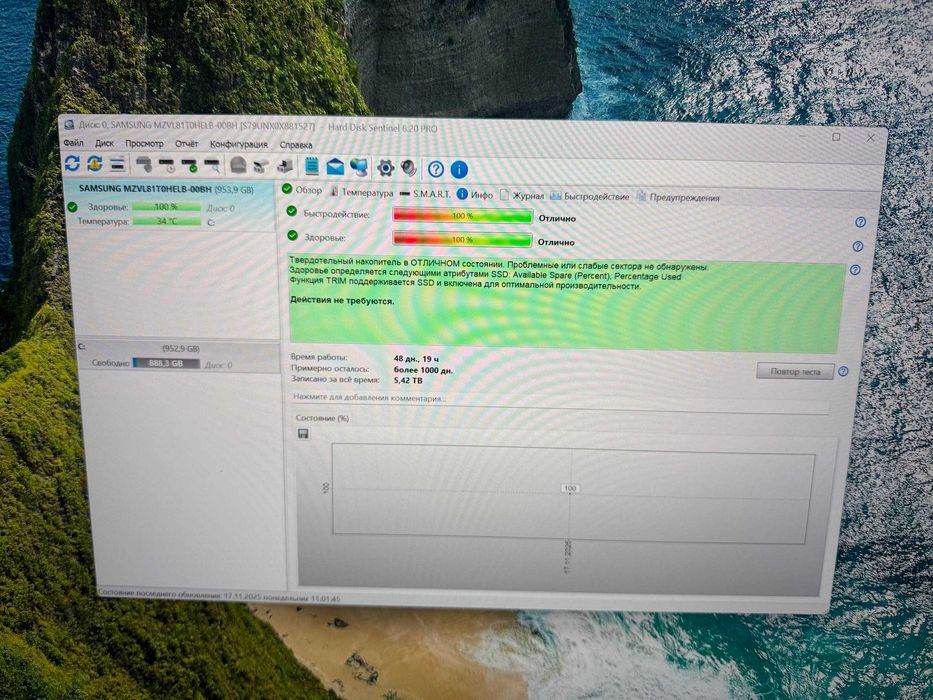Click the blue info toolbar icon

(x=459, y=170)
